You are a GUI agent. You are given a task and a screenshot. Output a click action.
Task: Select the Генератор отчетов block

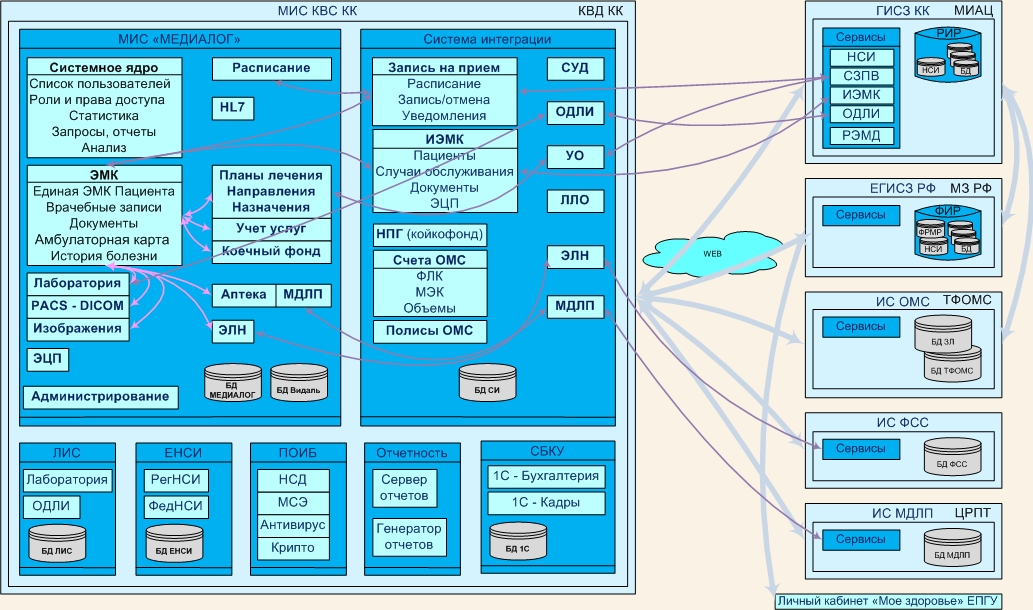pyautogui.click(x=408, y=537)
